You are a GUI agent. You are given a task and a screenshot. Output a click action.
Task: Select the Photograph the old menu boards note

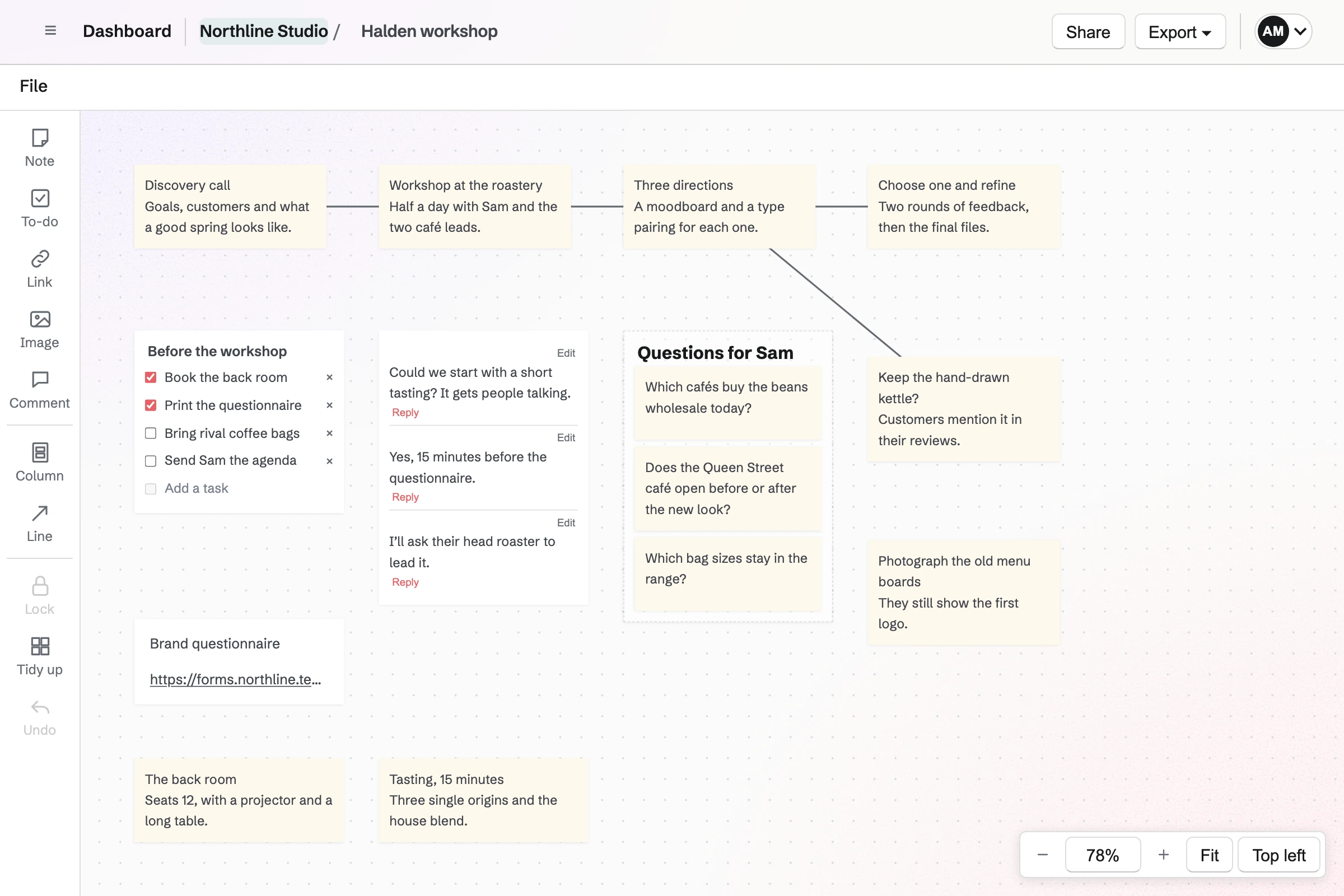pos(963,592)
